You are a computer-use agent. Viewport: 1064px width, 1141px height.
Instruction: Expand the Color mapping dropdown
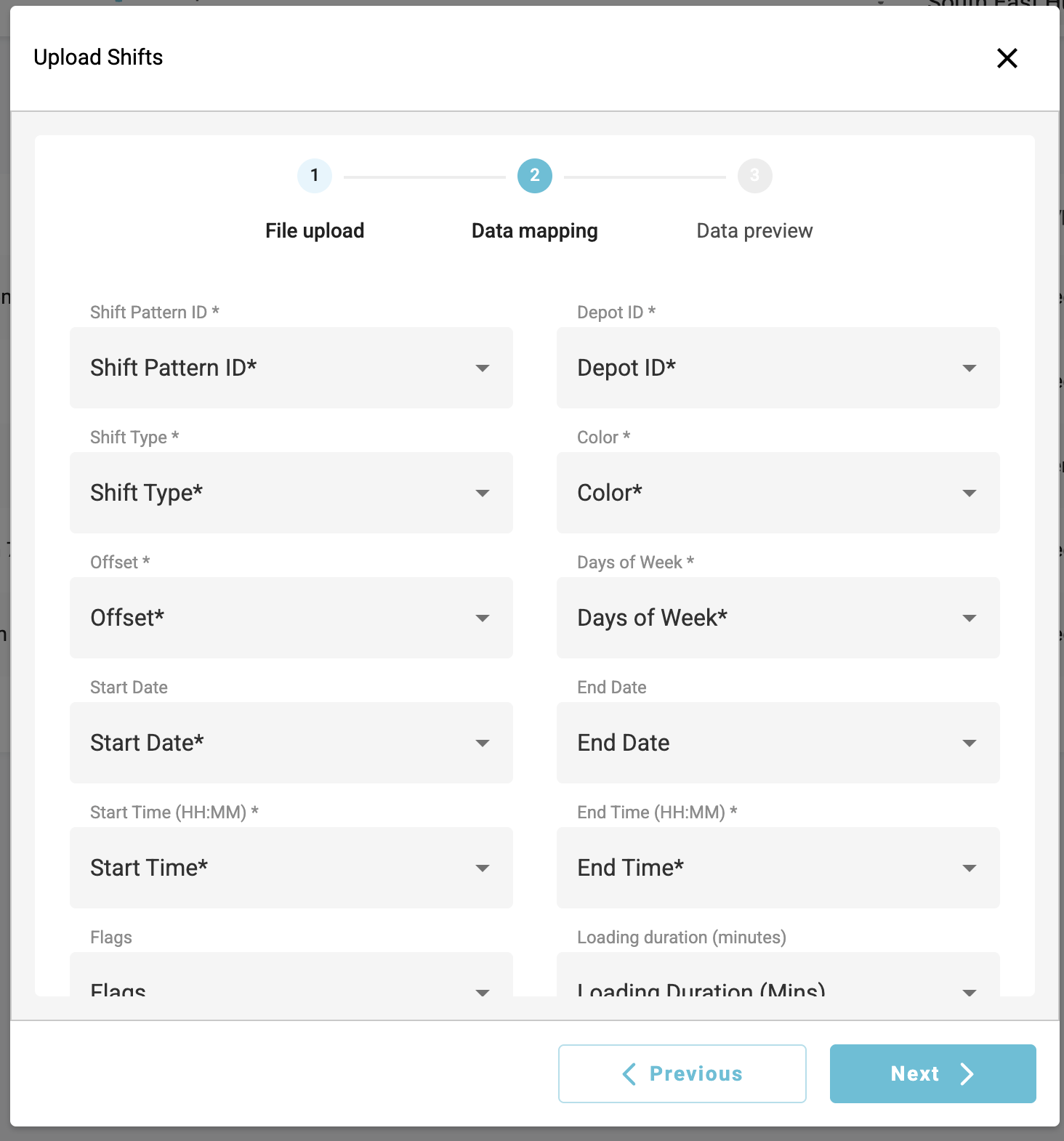(x=778, y=493)
